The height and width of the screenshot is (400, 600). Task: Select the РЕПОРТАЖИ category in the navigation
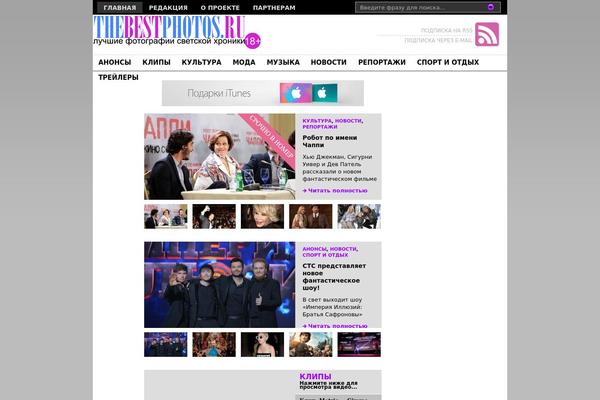[382, 62]
